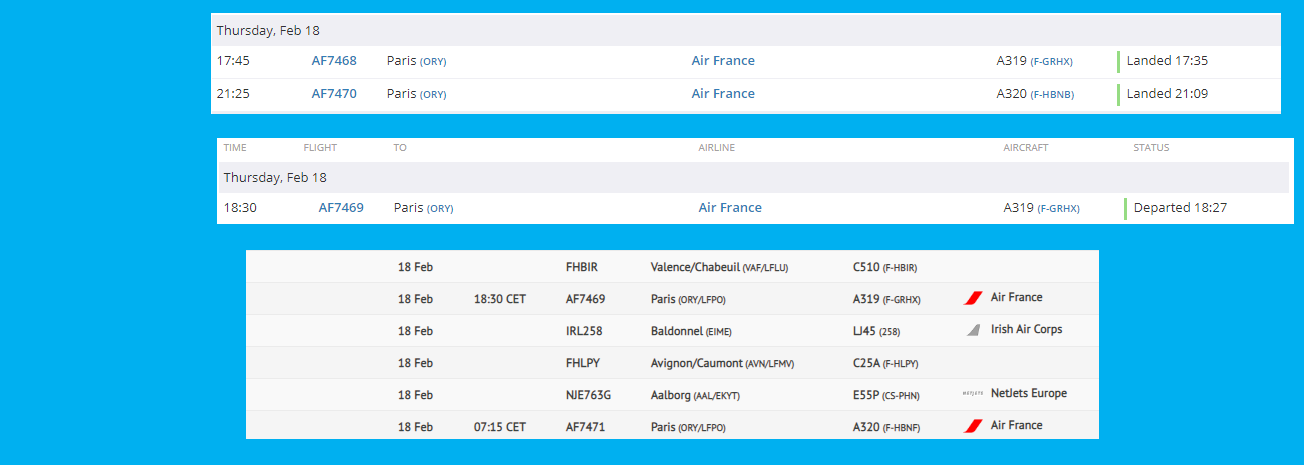Click Irish Air Corps tail icon

pyautogui.click(x=973, y=330)
